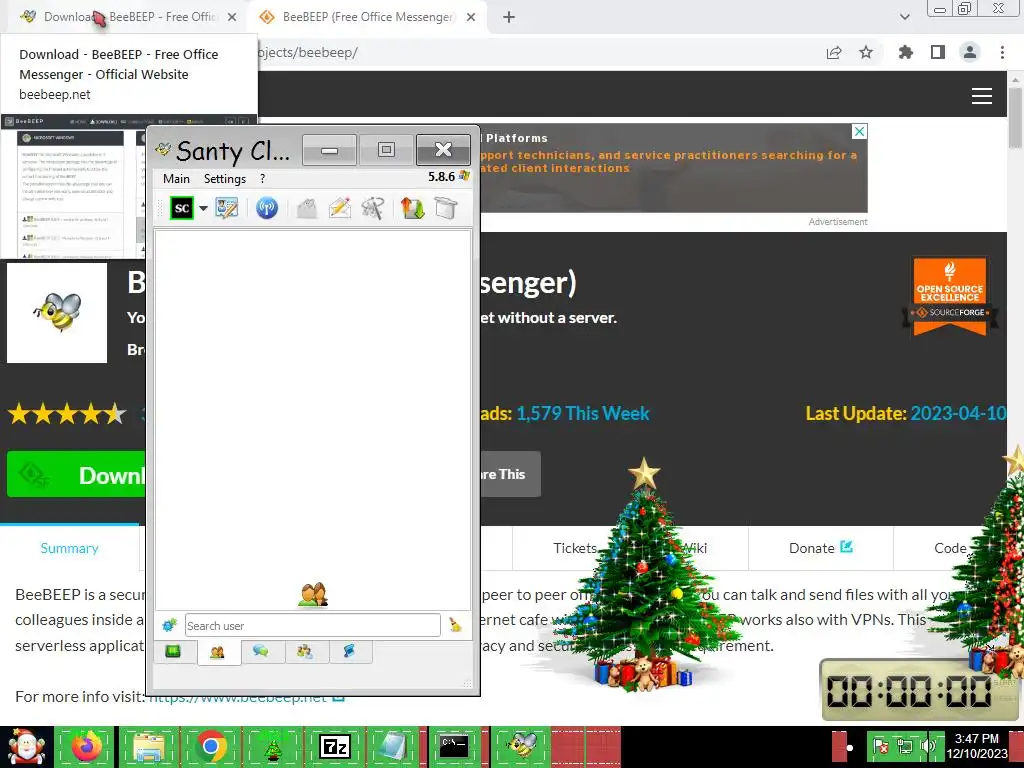Click the tab hover preview thumbnail
The image size is (1024, 768).
[73, 187]
